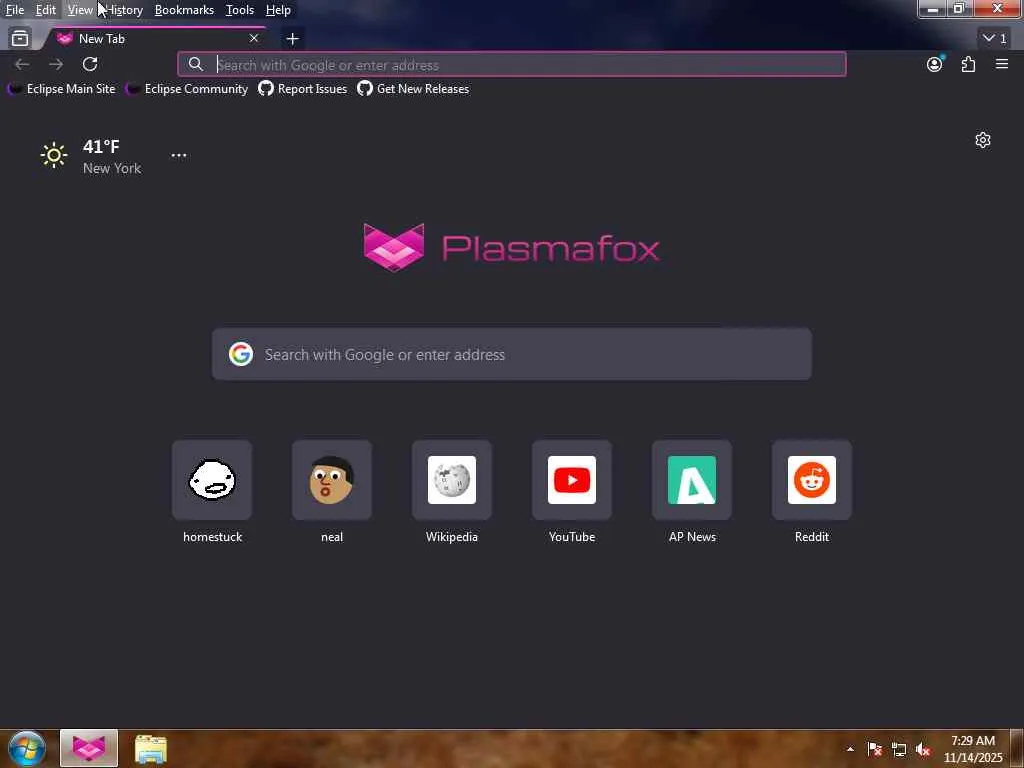This screenshot has height=768, width=1024.
Task: Show hidden system tray icons
Action: [850, 749]
